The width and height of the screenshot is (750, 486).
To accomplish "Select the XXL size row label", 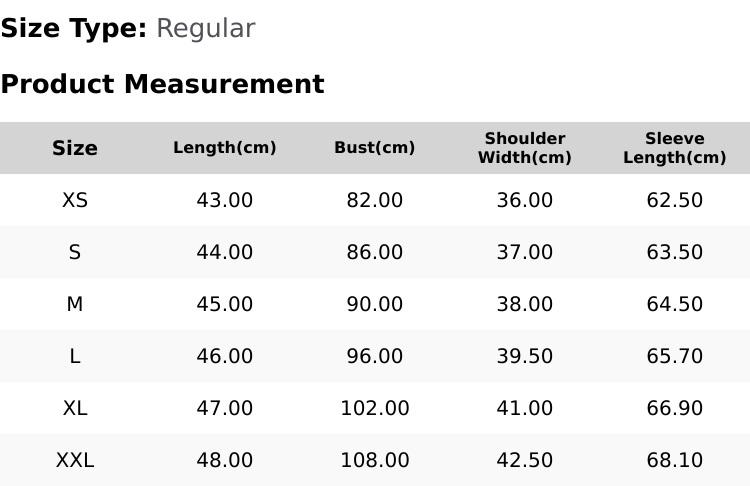I will (75, 461).
